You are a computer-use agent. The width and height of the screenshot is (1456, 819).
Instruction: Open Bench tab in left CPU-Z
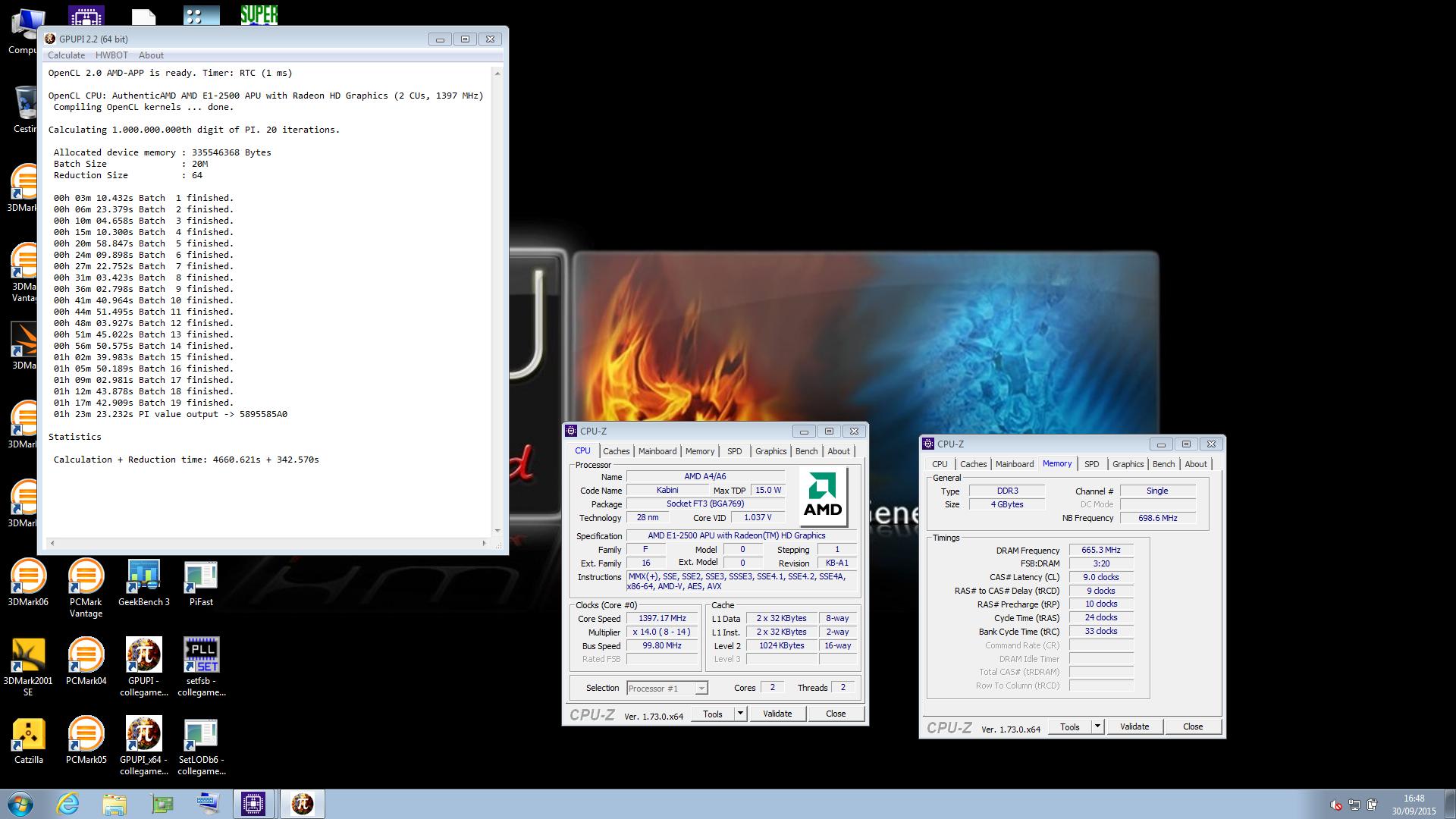pos(807,451)
